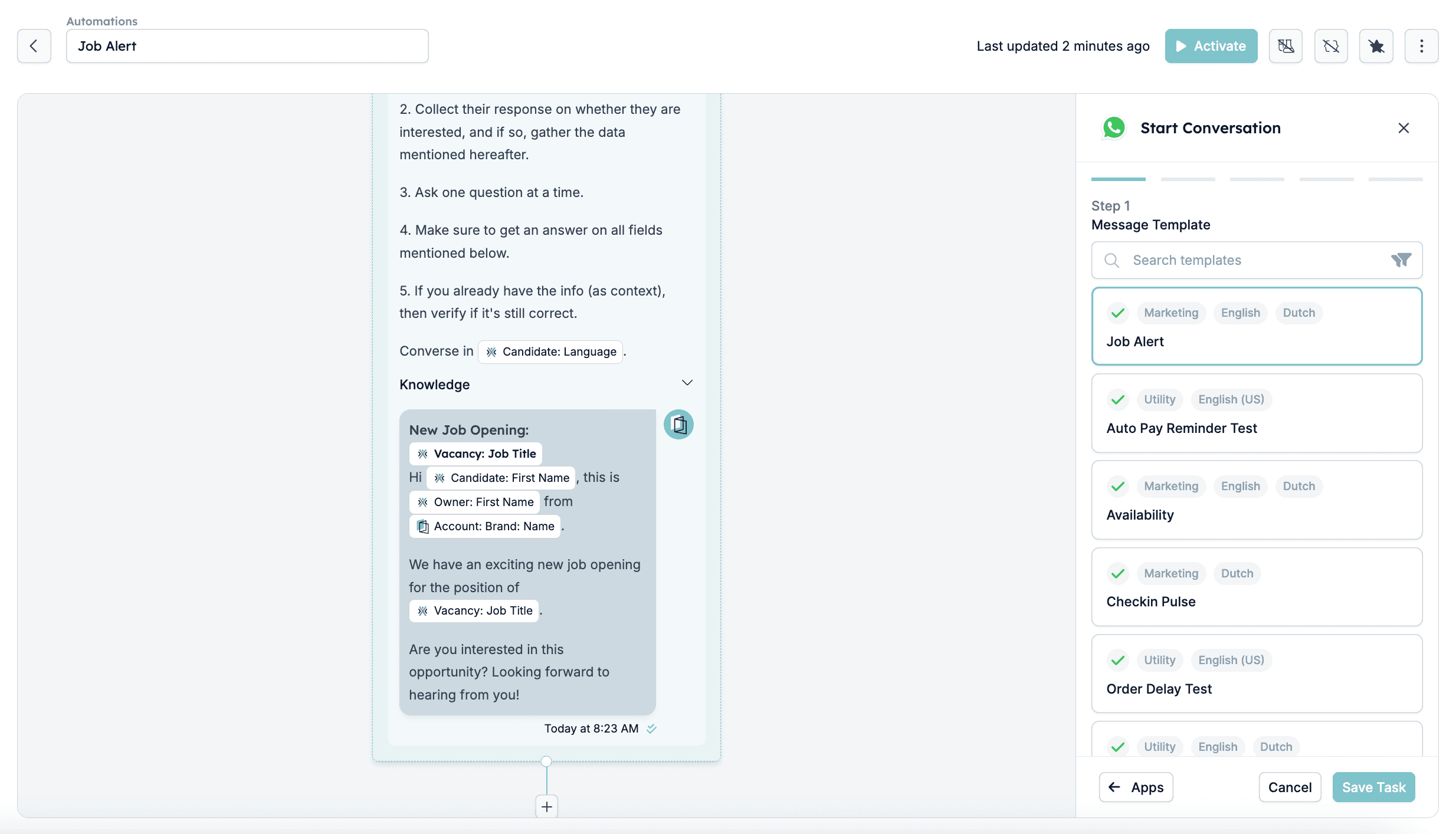Add a new step with the plus button
The width and height of the screenshot is (1456, 834).
coord(547,806)
